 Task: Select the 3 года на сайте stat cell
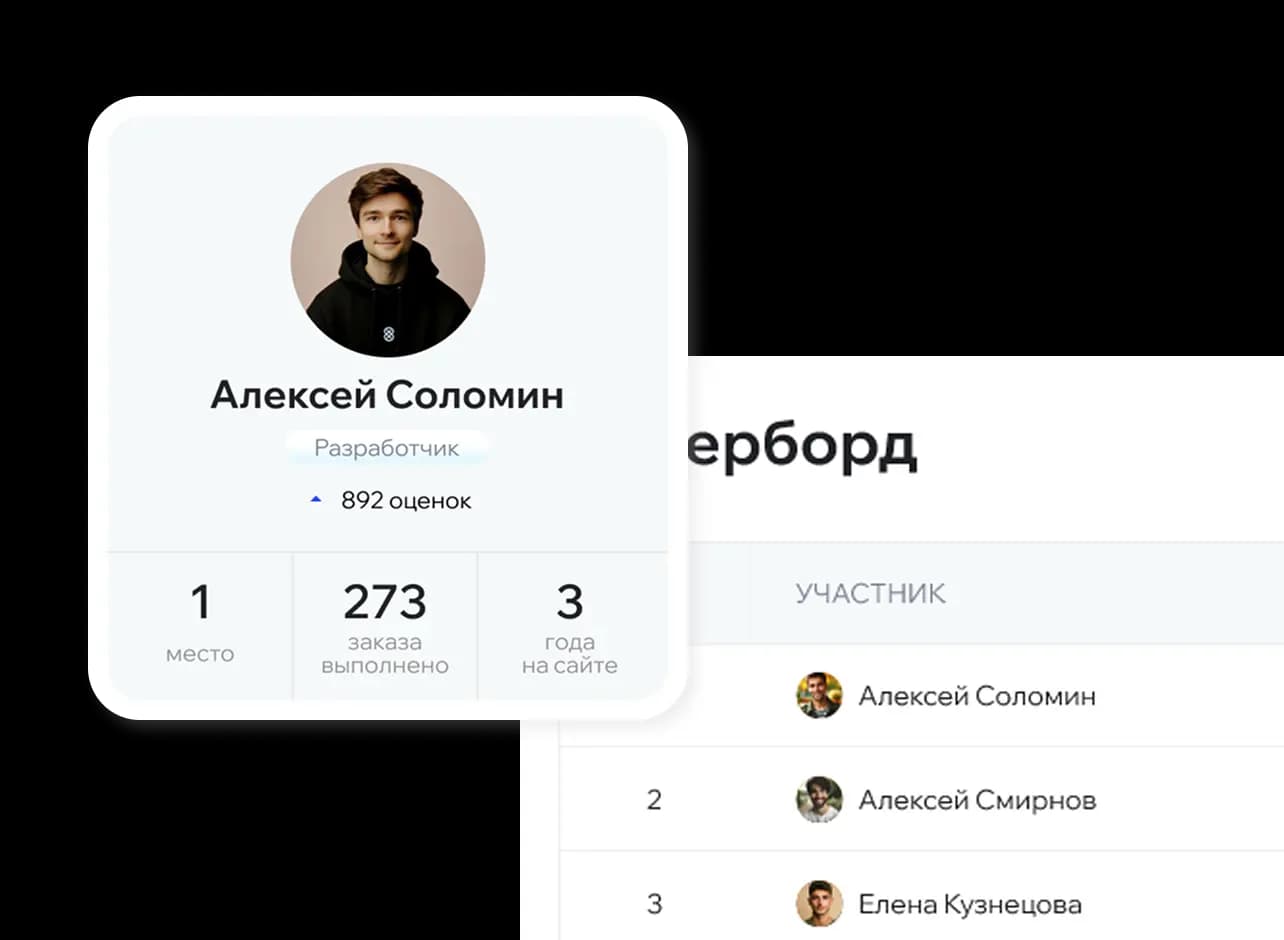572,626
